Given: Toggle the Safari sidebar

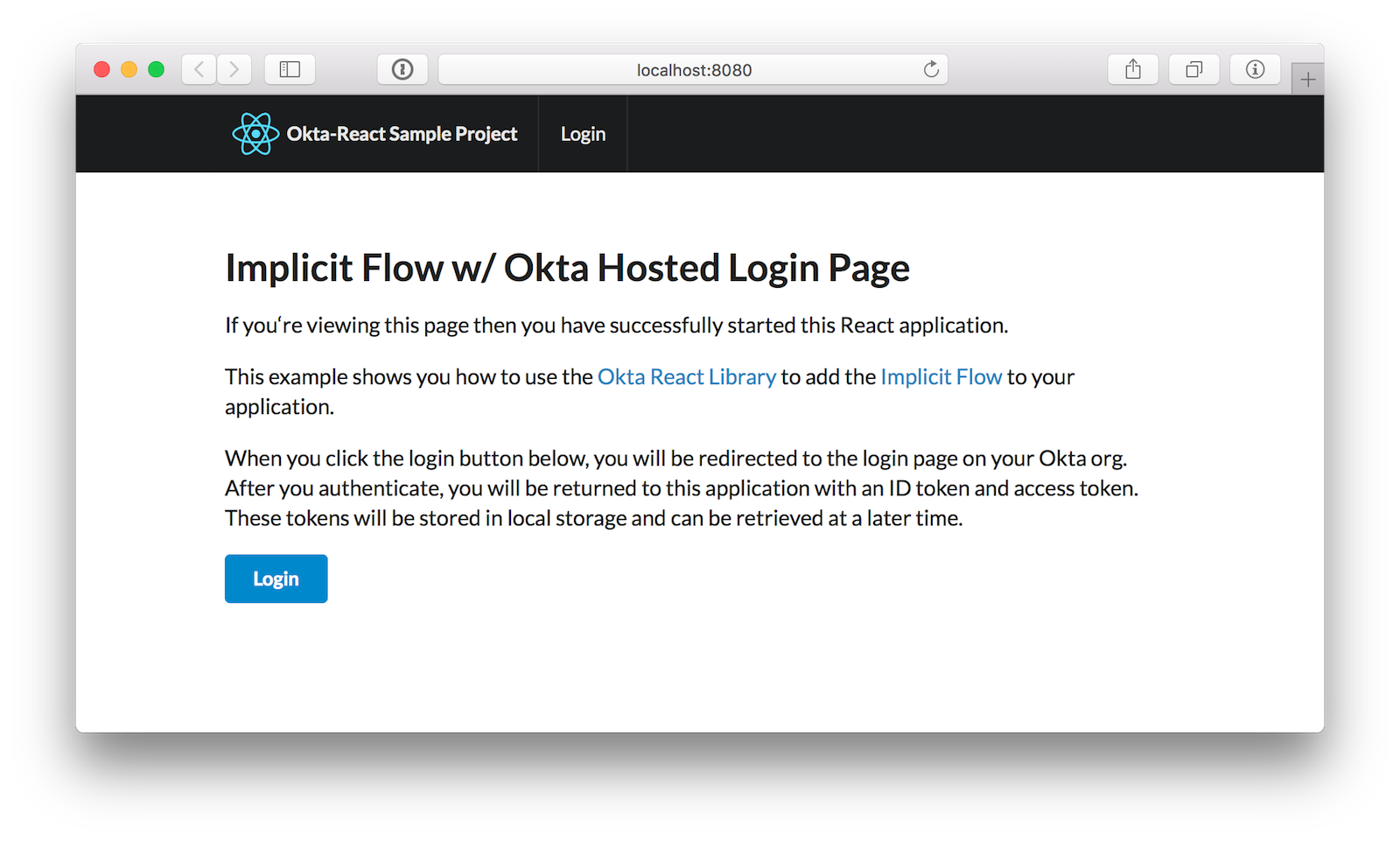Looking at the screenshot, I should coord(290,69).
